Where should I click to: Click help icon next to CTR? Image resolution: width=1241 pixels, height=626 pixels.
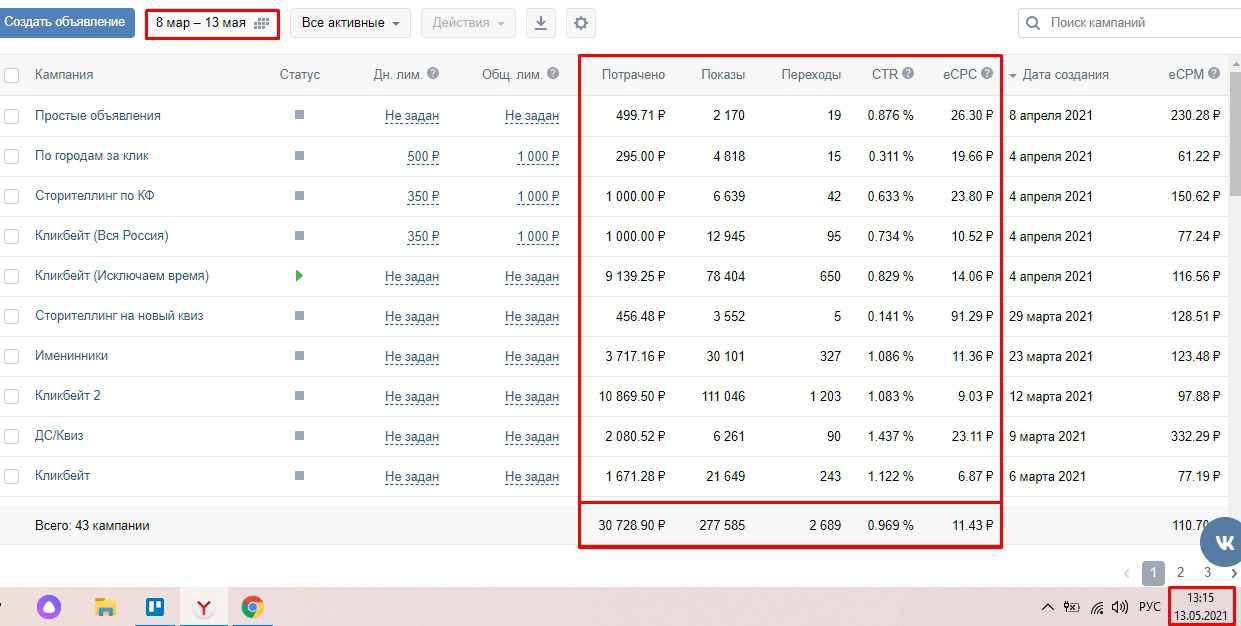pyautogui.click(x=908, y=74)
